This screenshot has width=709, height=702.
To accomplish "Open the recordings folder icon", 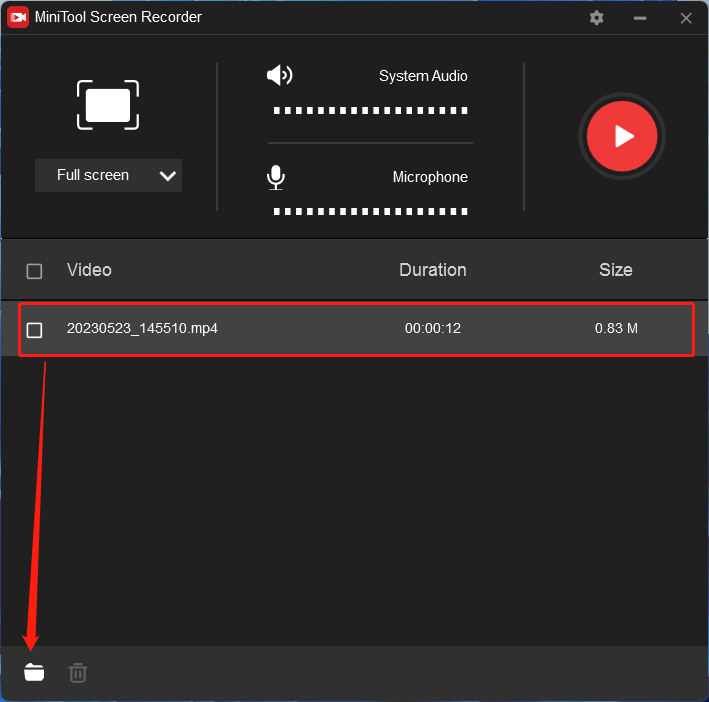I will [34, 672].
